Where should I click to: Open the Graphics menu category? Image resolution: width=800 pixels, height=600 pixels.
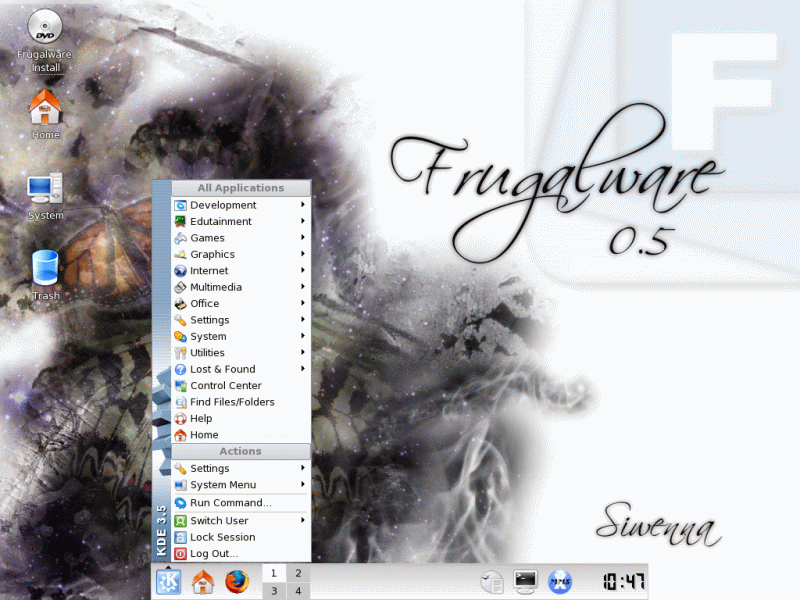[241, 254]
